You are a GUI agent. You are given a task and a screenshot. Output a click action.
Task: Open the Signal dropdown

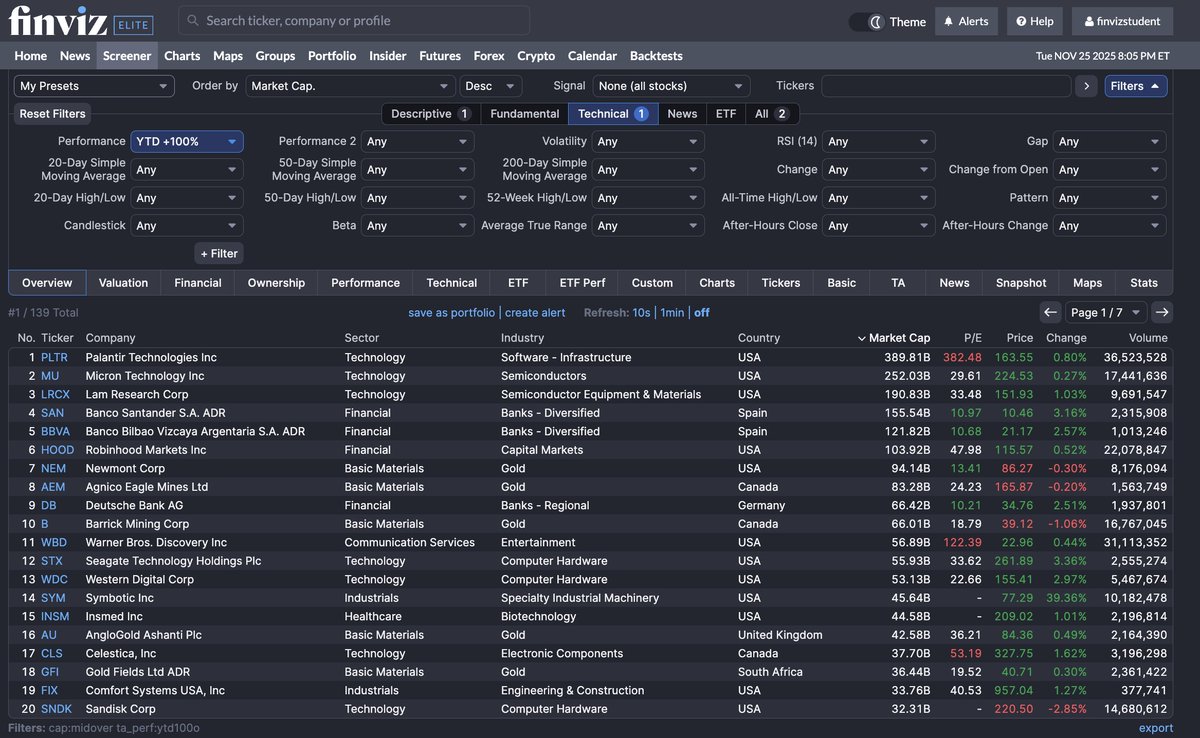[x=671, y=86]
